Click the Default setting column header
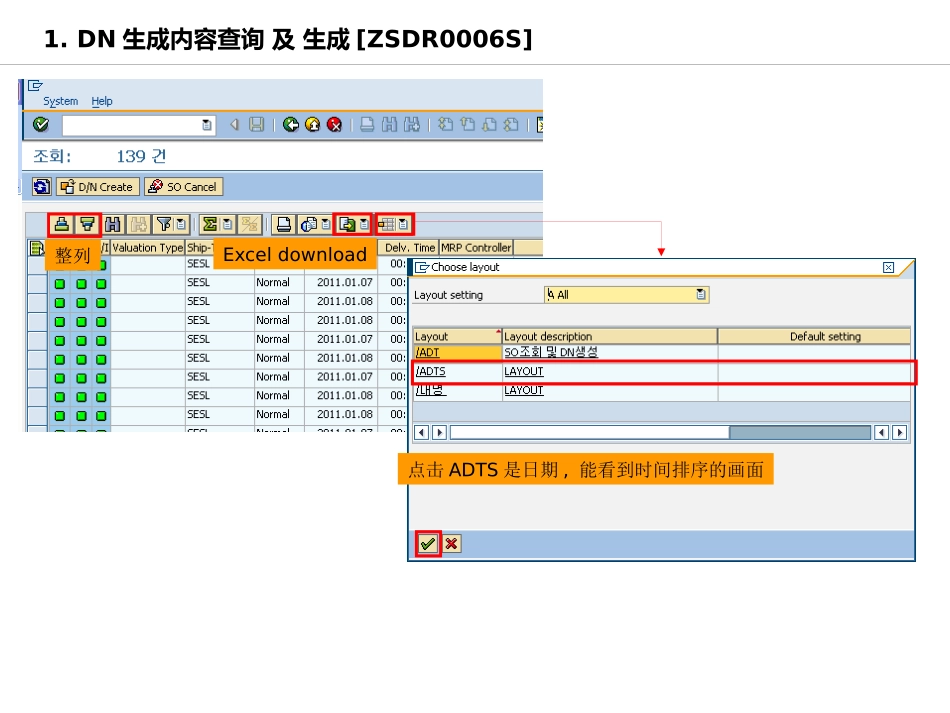Image resolution: width=950 pixels, height=713 pixels. click(x=814, y=336)
